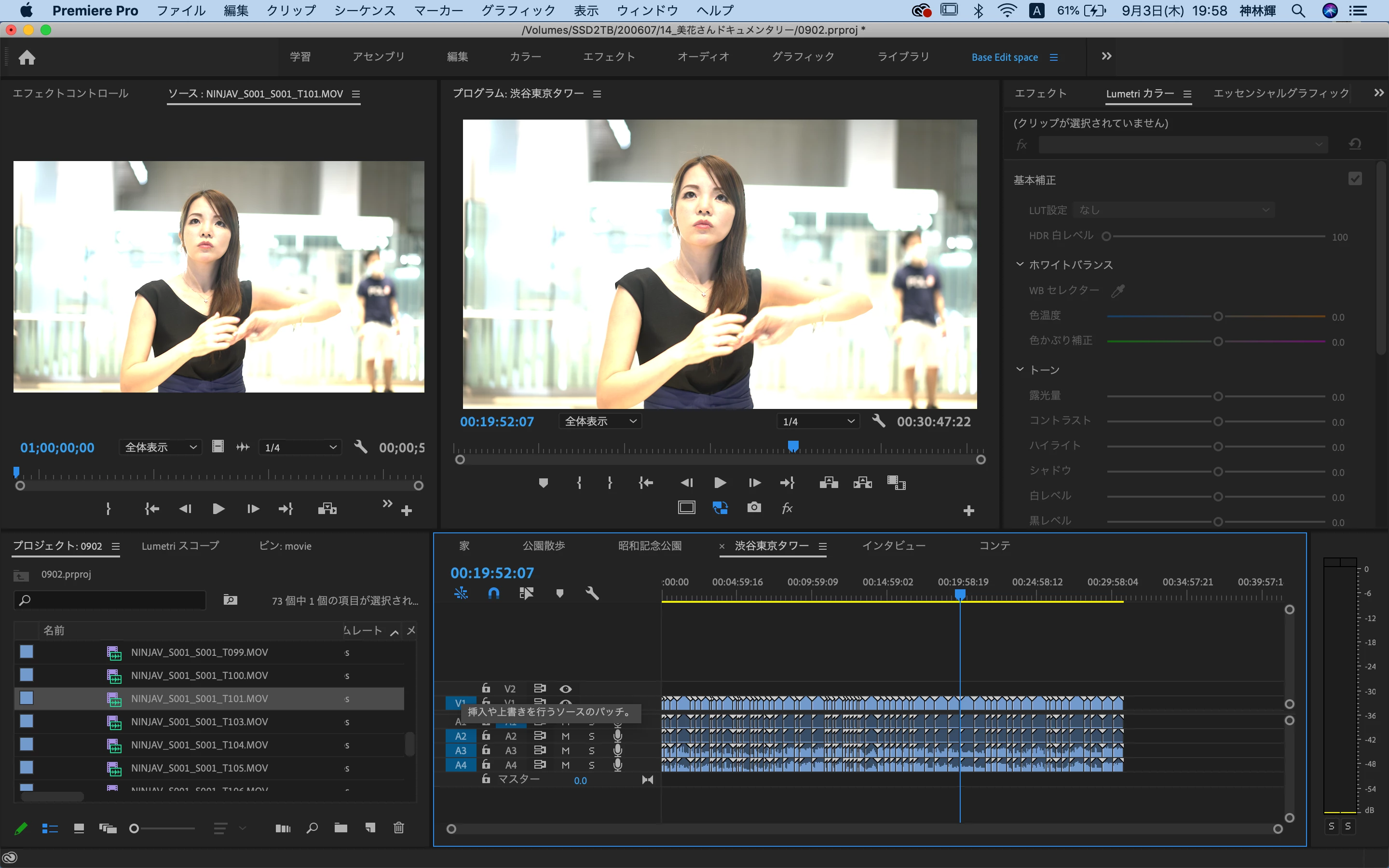Click the 色温度 slider handle
The height and width of the screenshot is (868, 1389).
1218,316
